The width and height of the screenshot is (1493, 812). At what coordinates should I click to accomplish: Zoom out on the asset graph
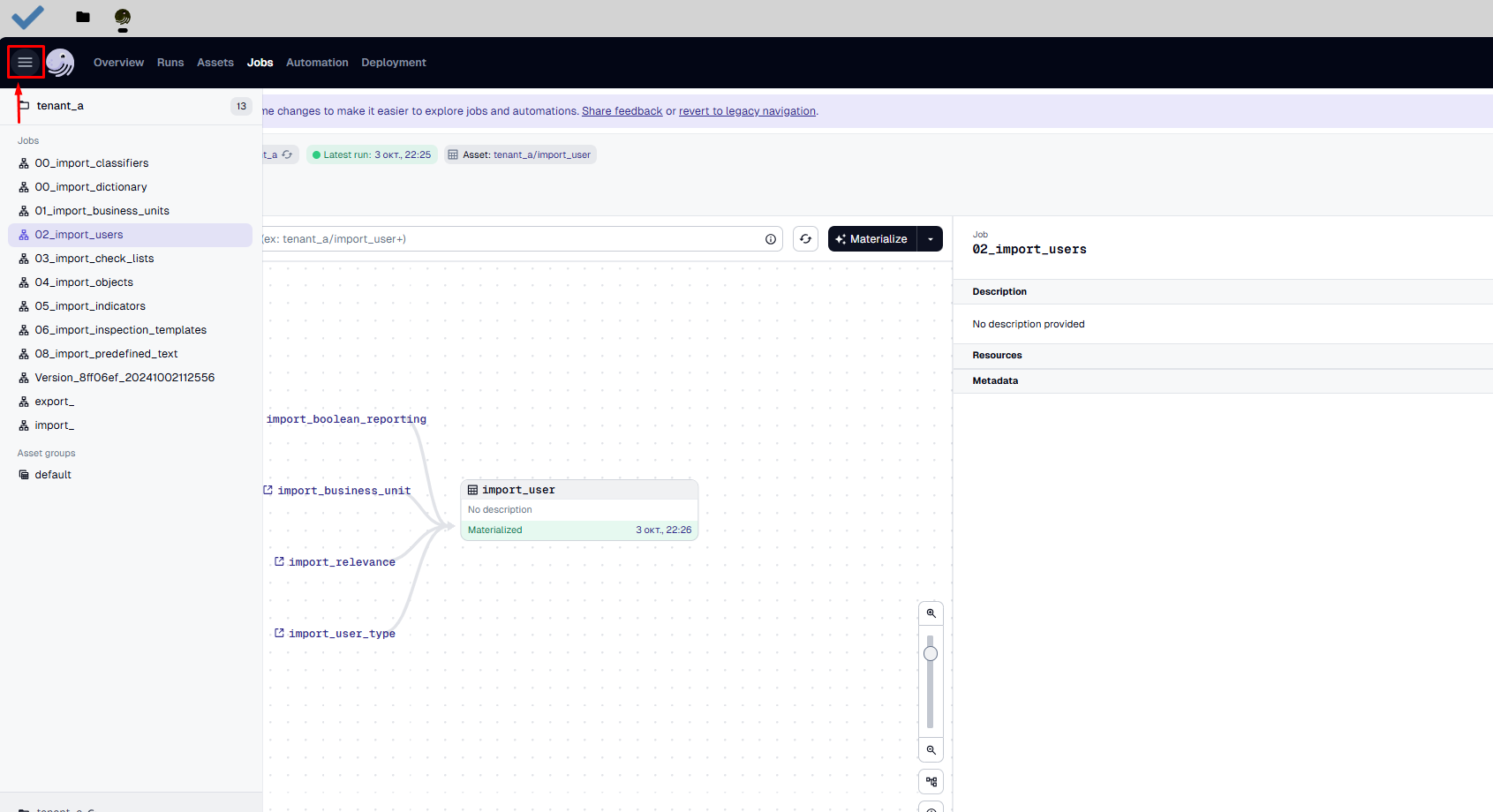(931, 750)
